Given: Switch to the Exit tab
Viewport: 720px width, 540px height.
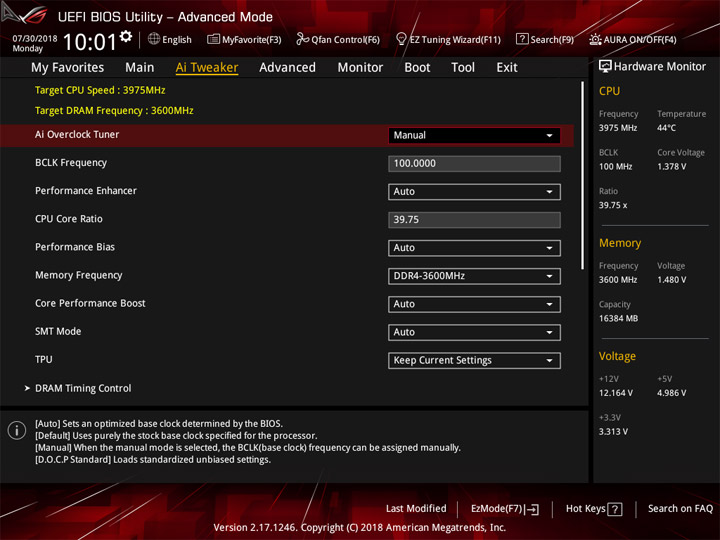Looking at the screenshot, I should (506, 68).
